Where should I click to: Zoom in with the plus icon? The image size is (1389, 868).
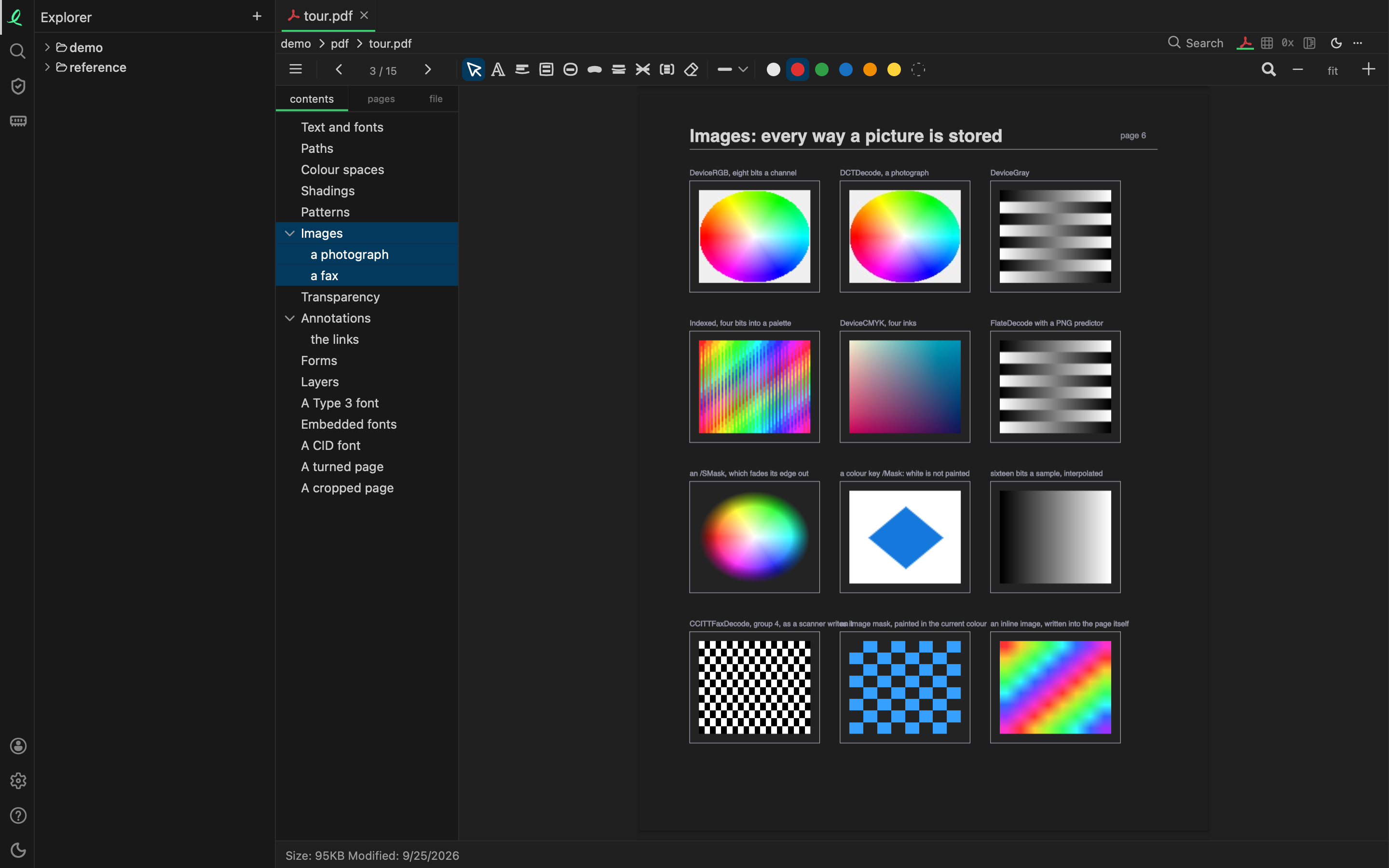pos(1368,70)
